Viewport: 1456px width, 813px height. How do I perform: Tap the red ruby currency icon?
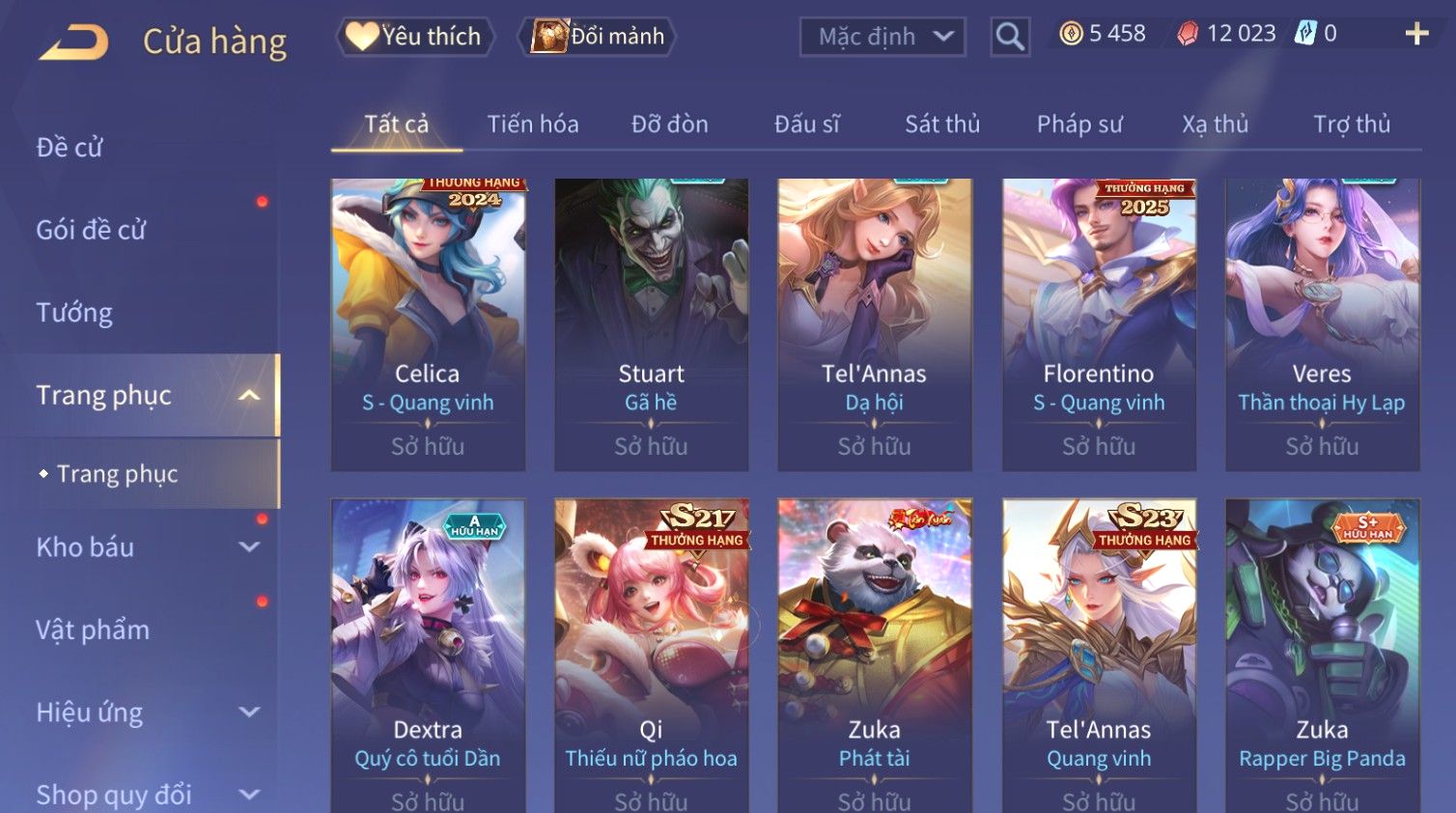1188,34
